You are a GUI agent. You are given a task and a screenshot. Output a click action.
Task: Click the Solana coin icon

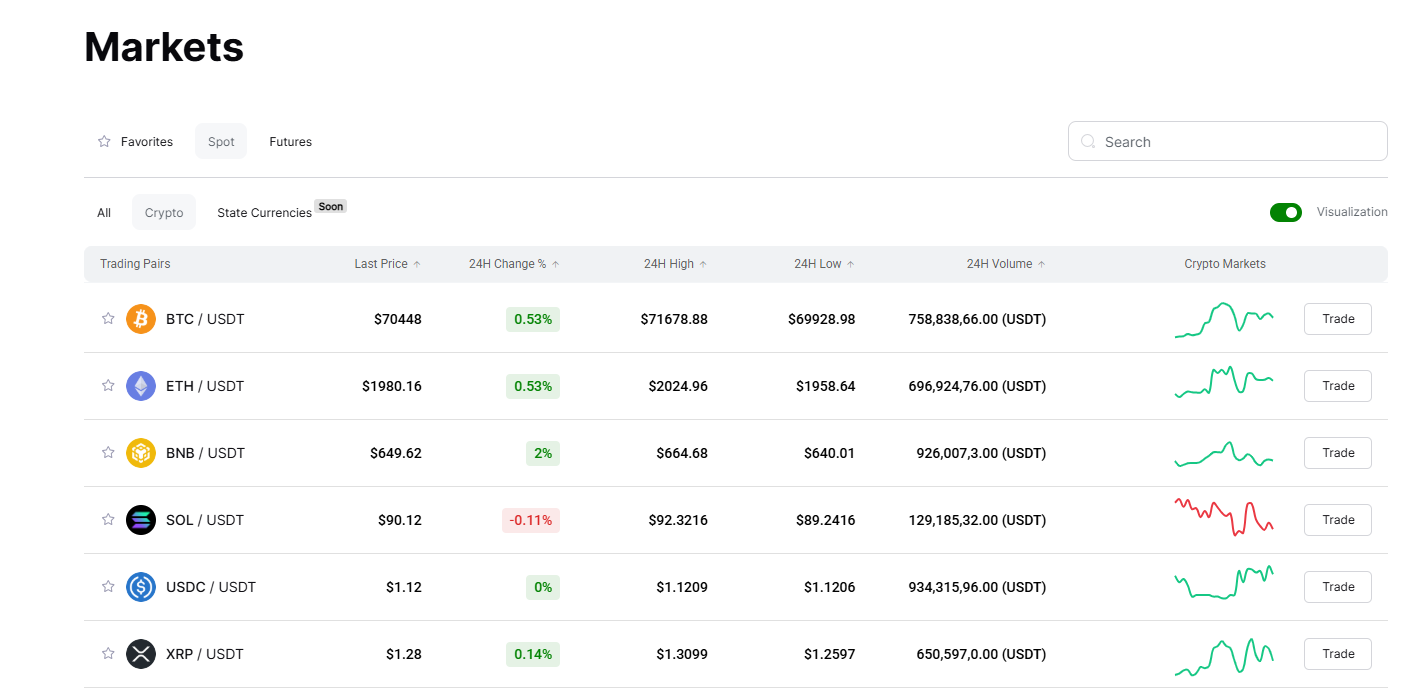coord(141,520)
